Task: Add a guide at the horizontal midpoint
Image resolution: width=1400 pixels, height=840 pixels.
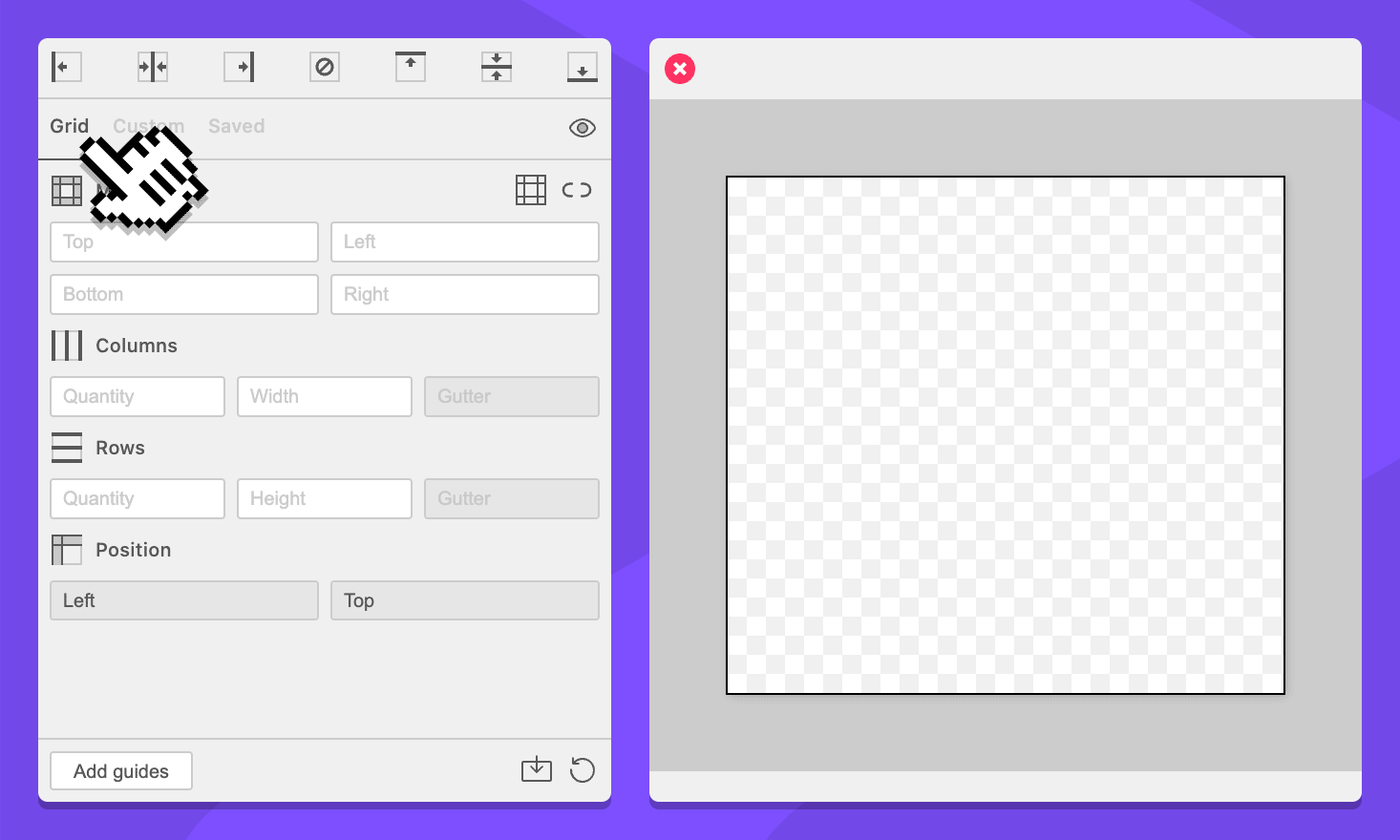Action: 153,67
